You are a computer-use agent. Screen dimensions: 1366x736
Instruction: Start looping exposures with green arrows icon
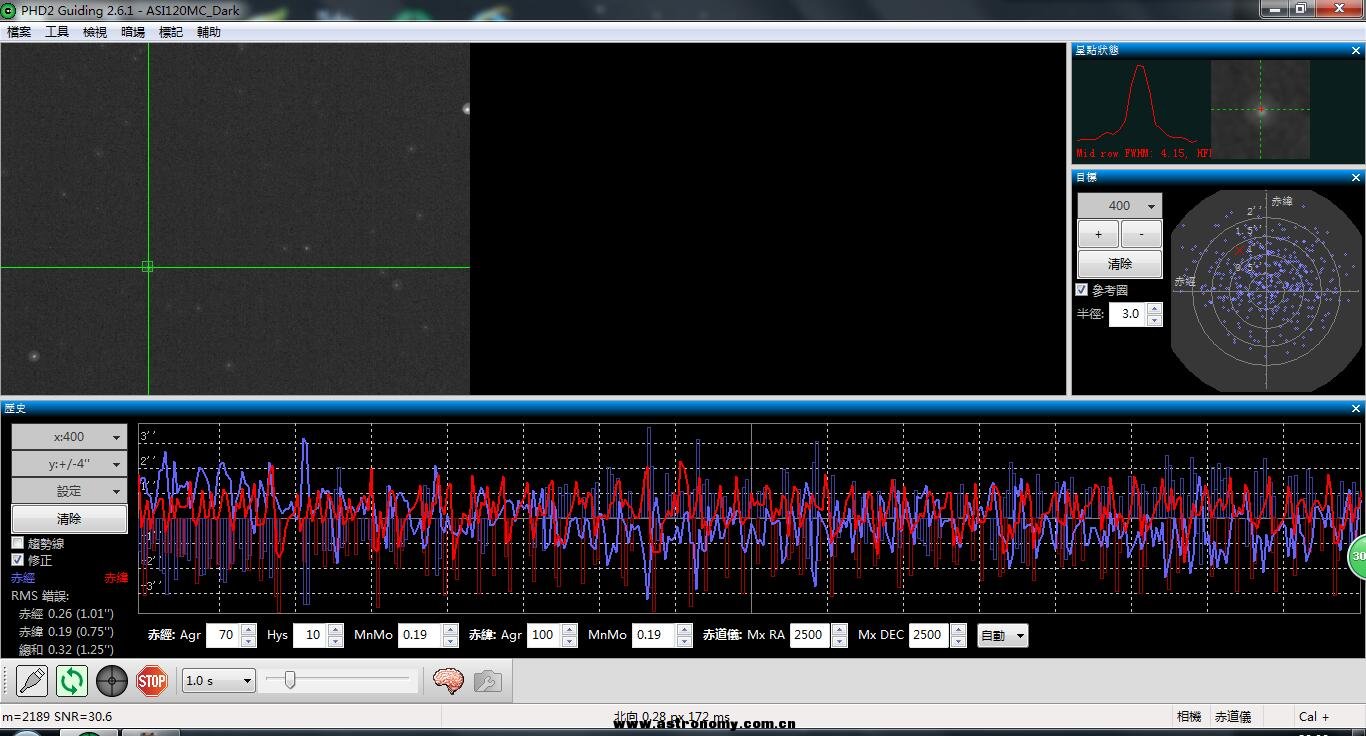72,681
